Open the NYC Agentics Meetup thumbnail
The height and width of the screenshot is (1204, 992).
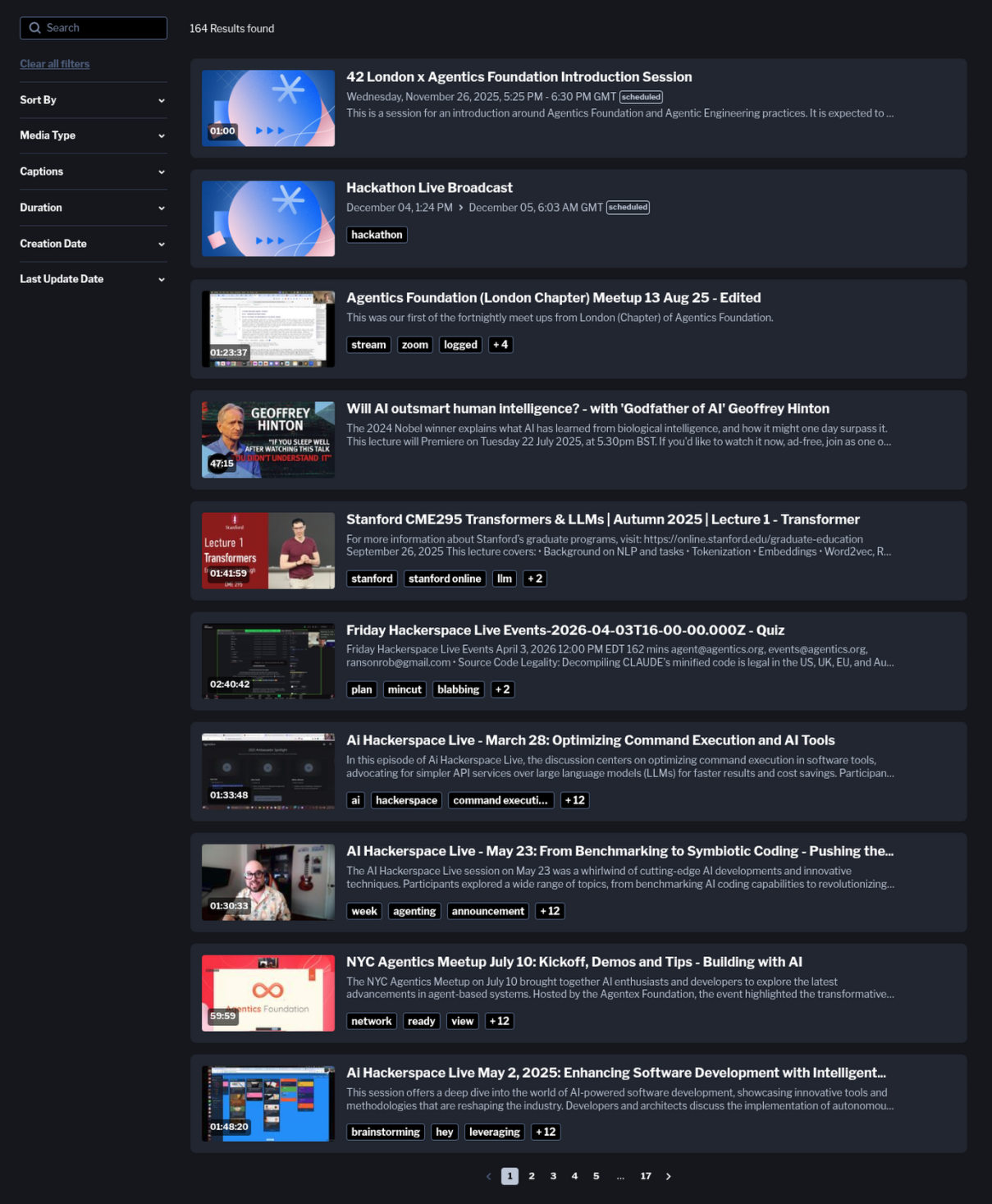(268, 993)
